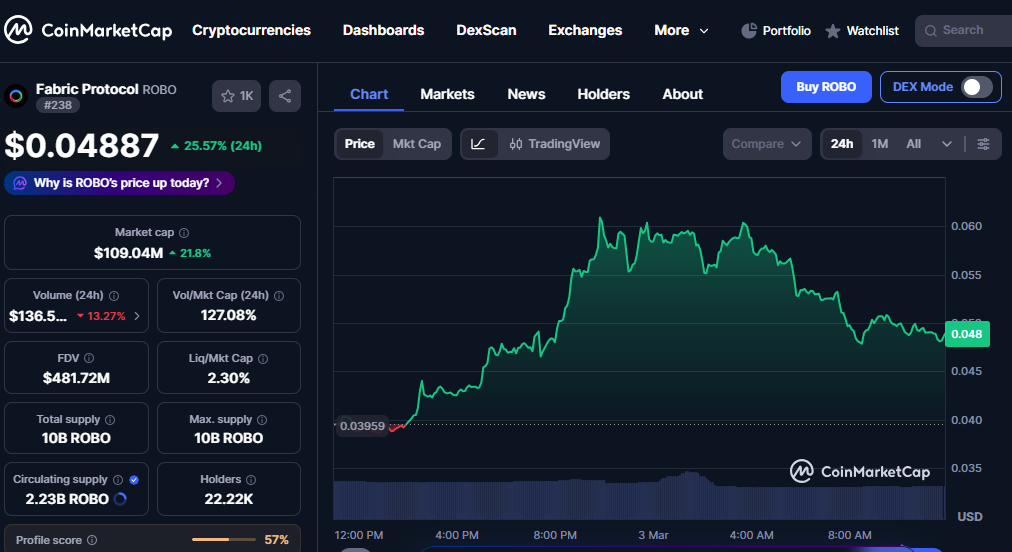Image resolution: width=1012 pixels, height=552 pixels.
Task: Click the #238 rank badge
Action: pos(57,105)
